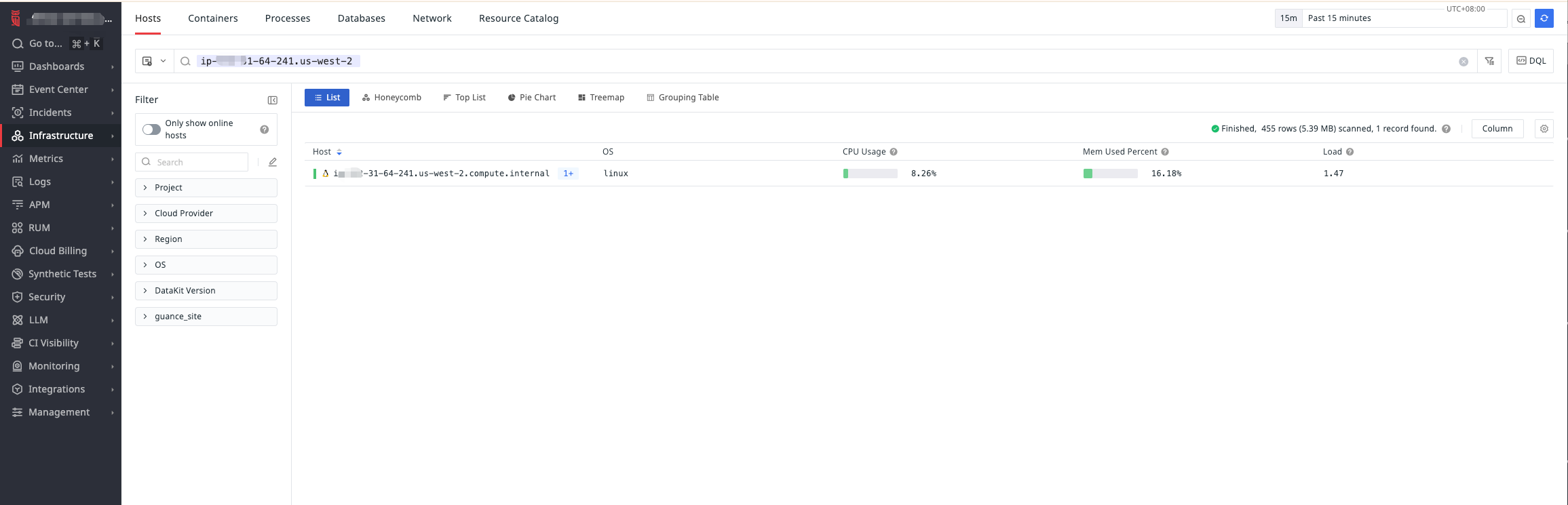The image size is (1568, 505).
Task: Open the Resource Catalog tab
Action: pos(518,18)
